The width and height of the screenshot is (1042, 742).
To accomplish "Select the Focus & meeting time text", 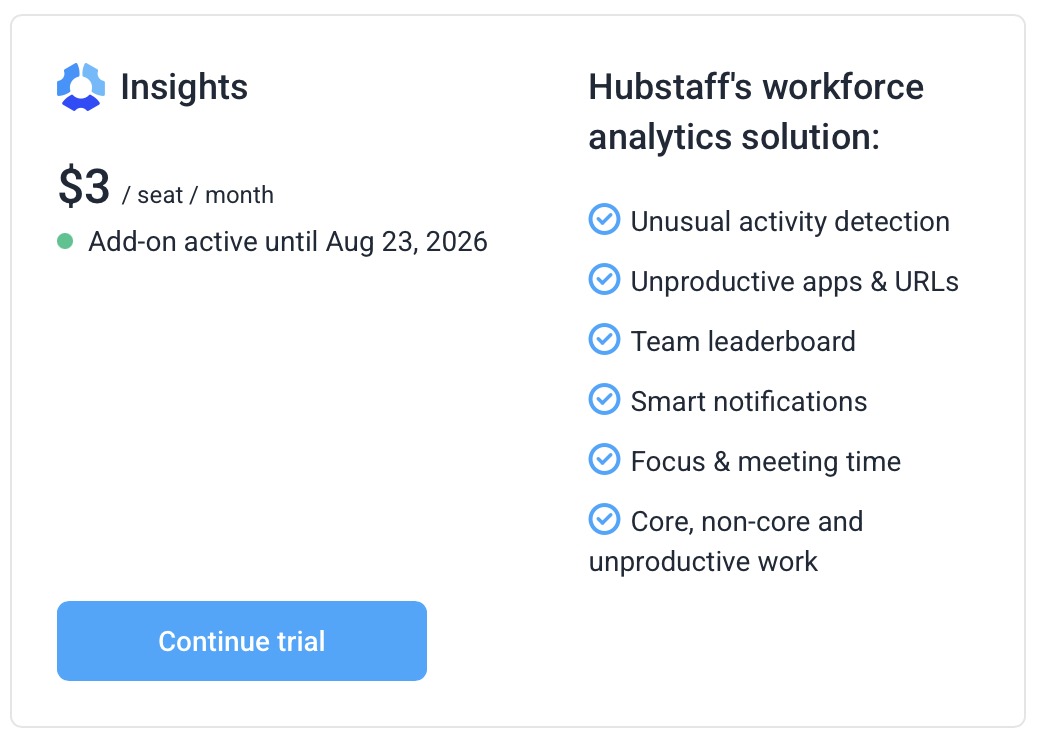I will click(766, 462).
